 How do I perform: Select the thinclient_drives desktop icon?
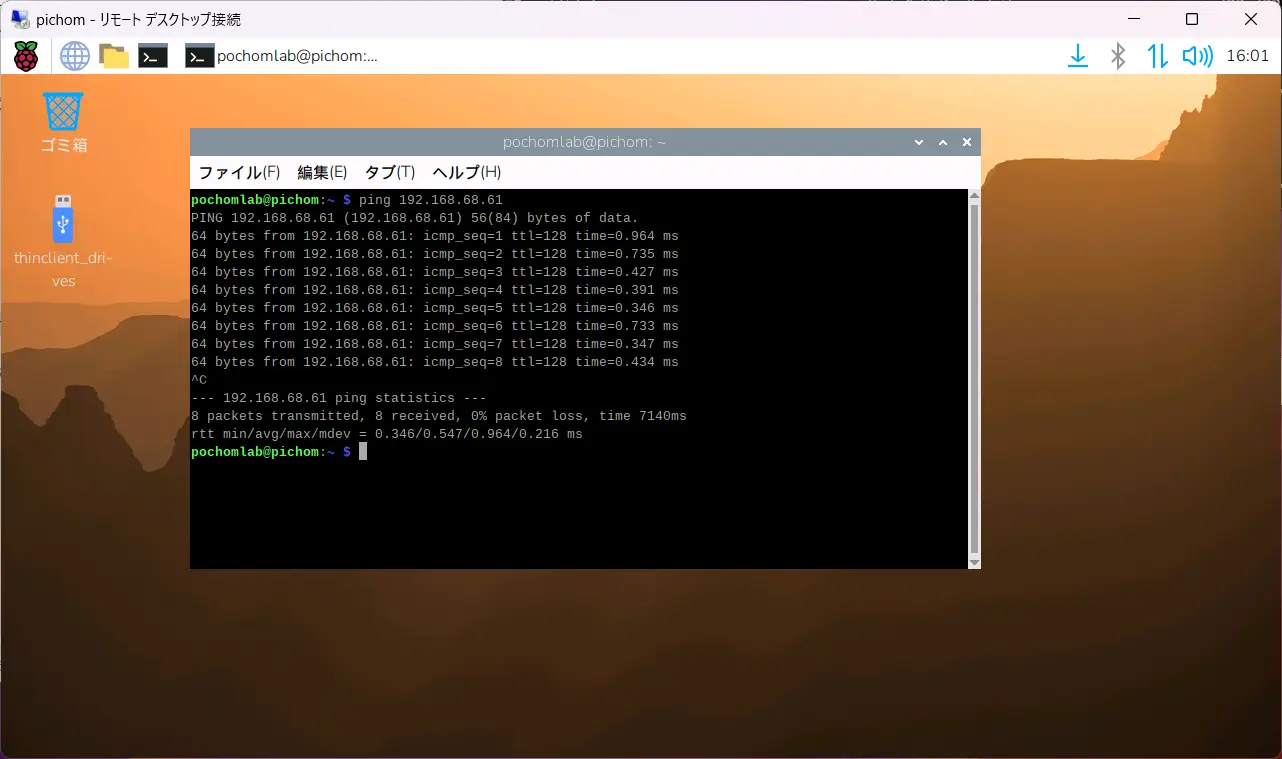coord(63,242)
